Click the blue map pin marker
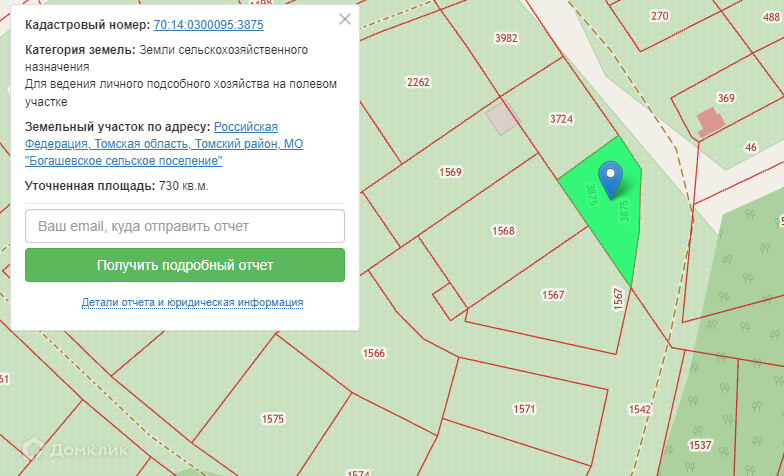Screen dimensions: 784x476 point(610,179)
